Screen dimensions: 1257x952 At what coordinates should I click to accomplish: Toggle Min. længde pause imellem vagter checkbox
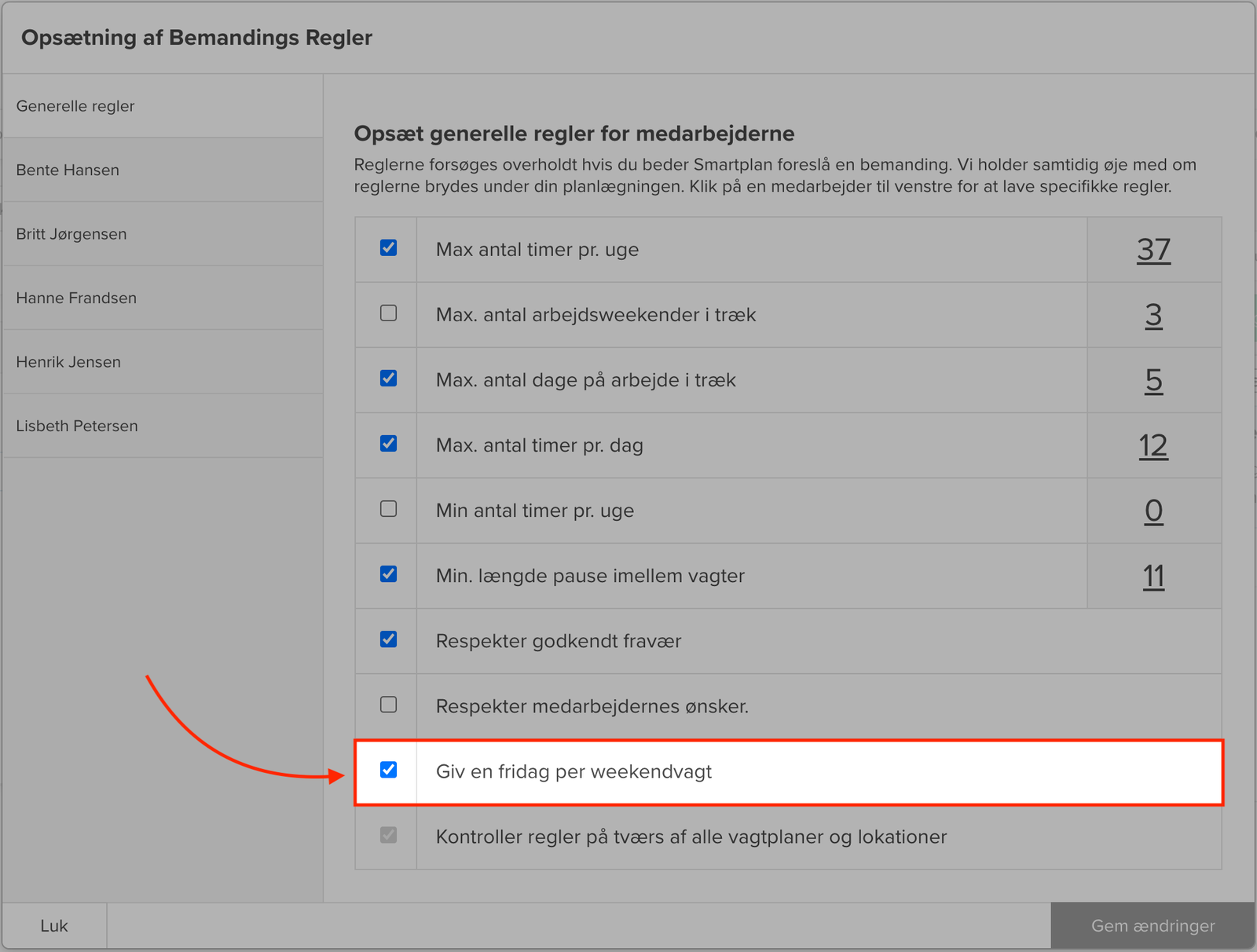click(x=388, y=574)
